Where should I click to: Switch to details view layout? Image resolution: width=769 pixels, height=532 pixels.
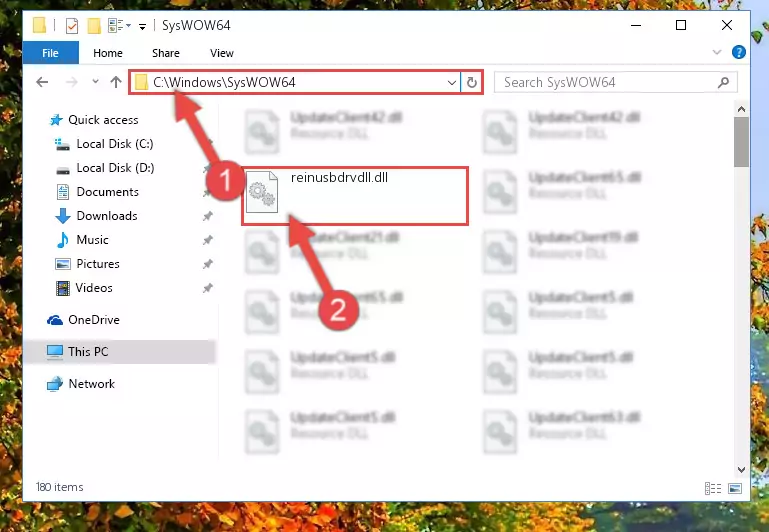tap(713, 488)
